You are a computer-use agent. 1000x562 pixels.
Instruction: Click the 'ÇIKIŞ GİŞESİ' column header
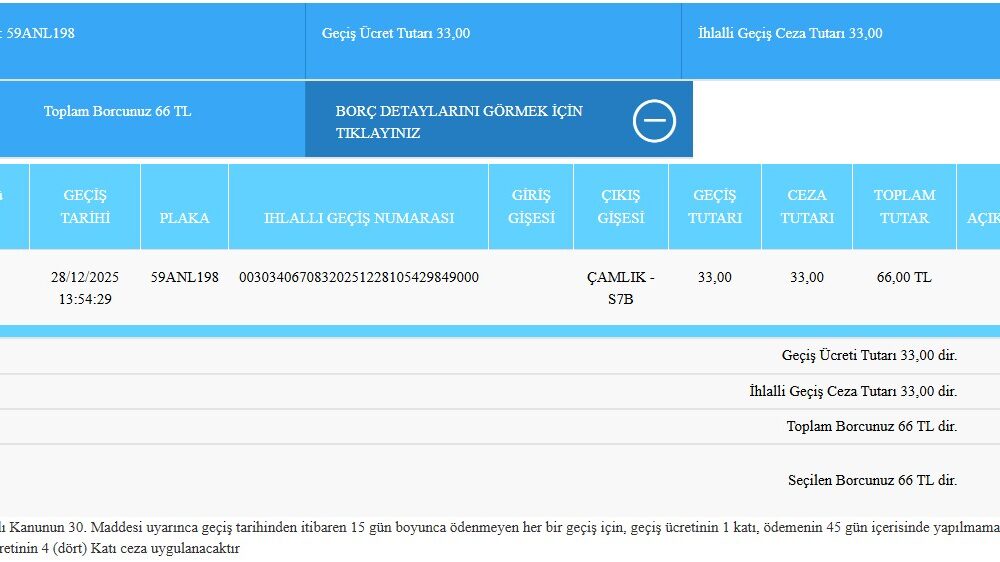[x=620, y=206]
